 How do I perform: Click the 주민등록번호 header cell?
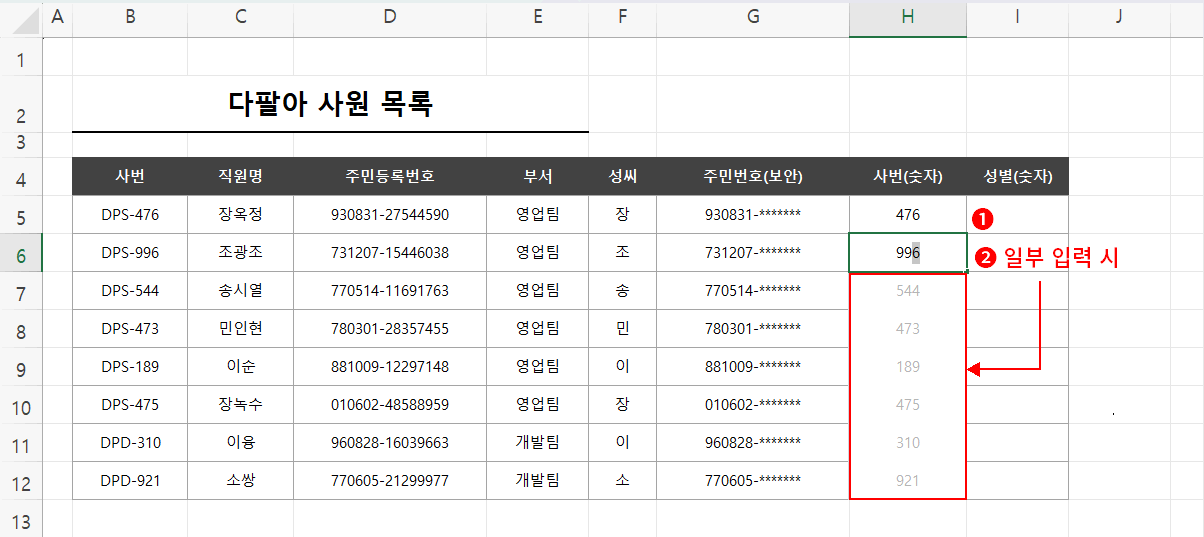(390, 177)
